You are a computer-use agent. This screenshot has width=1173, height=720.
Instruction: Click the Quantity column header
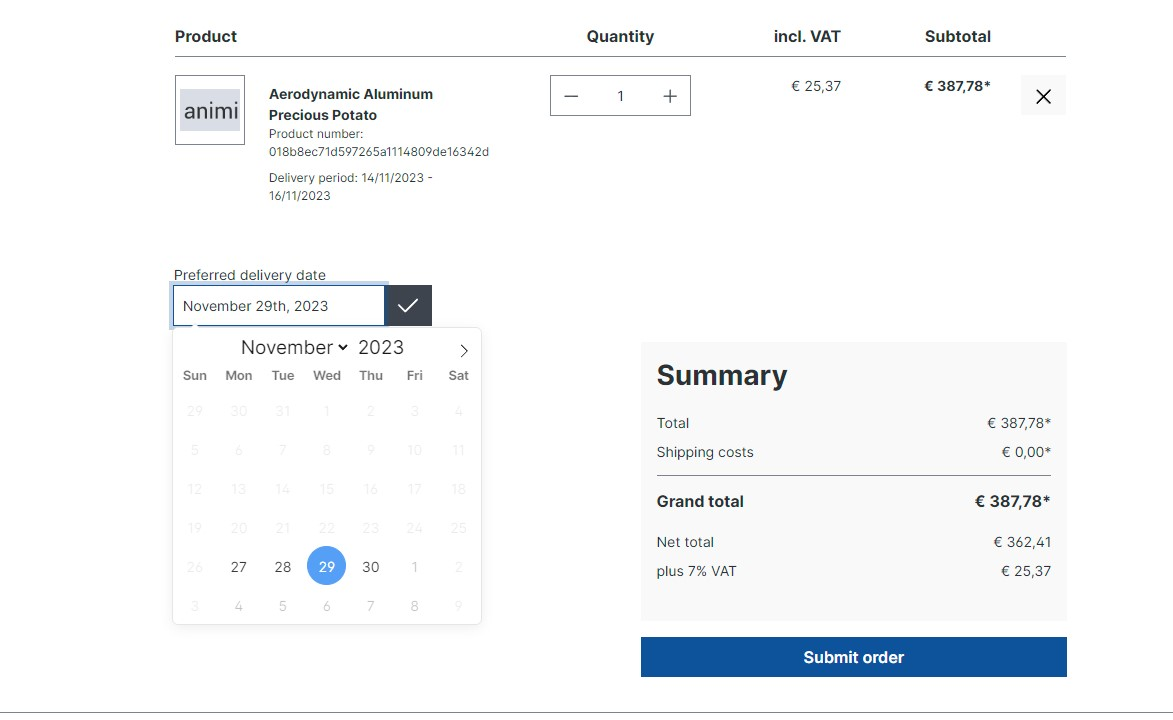point(620,36)
